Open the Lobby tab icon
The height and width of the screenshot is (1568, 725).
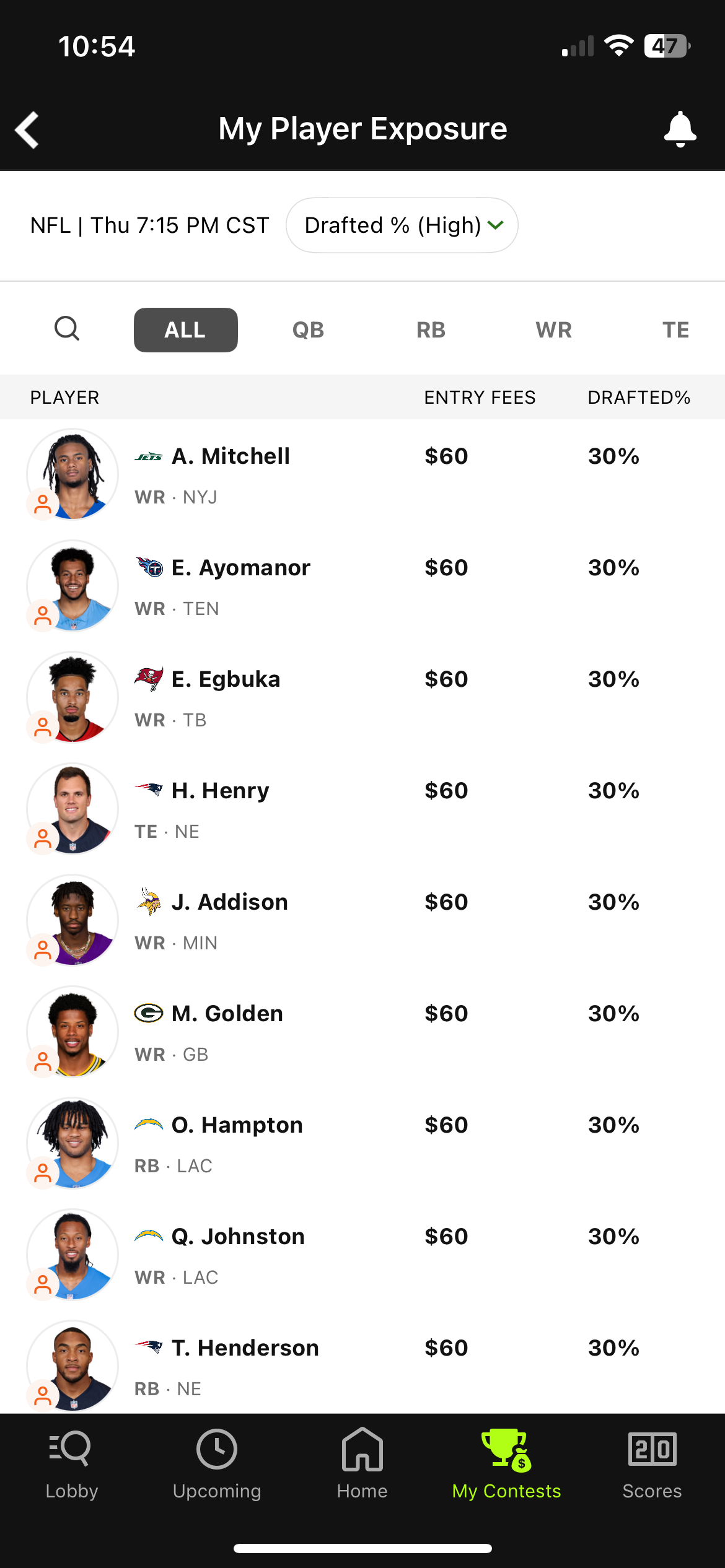[71, 1449]
